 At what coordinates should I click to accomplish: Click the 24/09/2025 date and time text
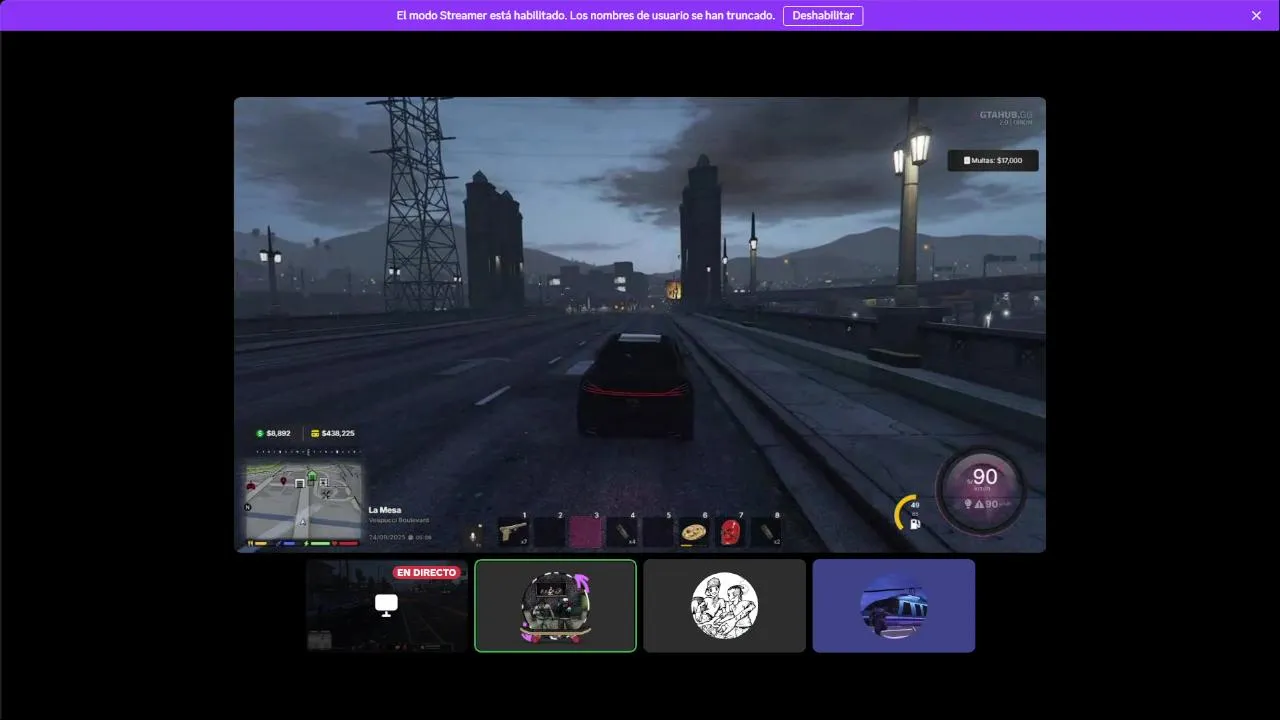tap(400, 537)
